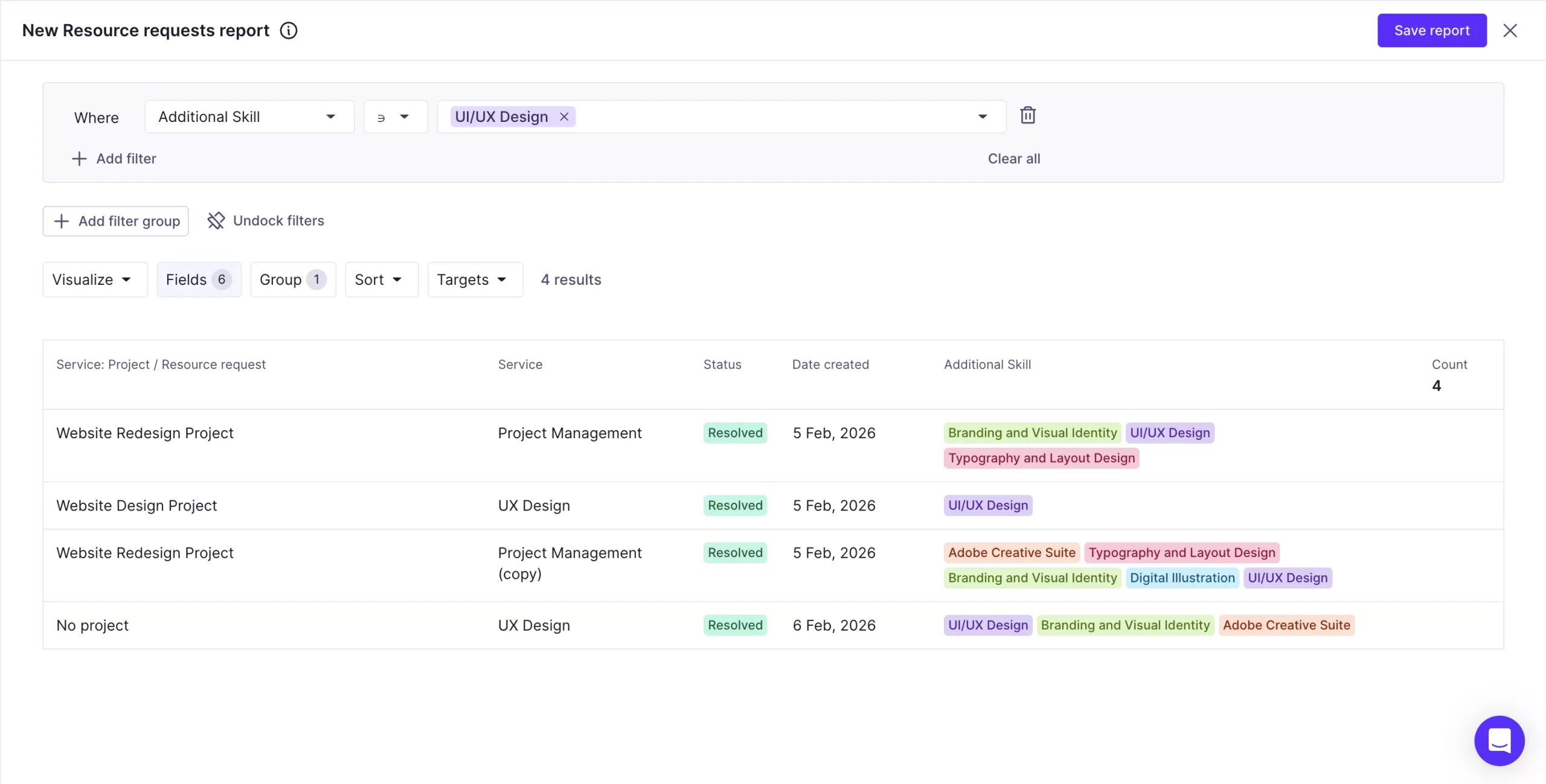Click the Undock filters pin icon
Viewport: 1546px width, 784px height.
216,220
